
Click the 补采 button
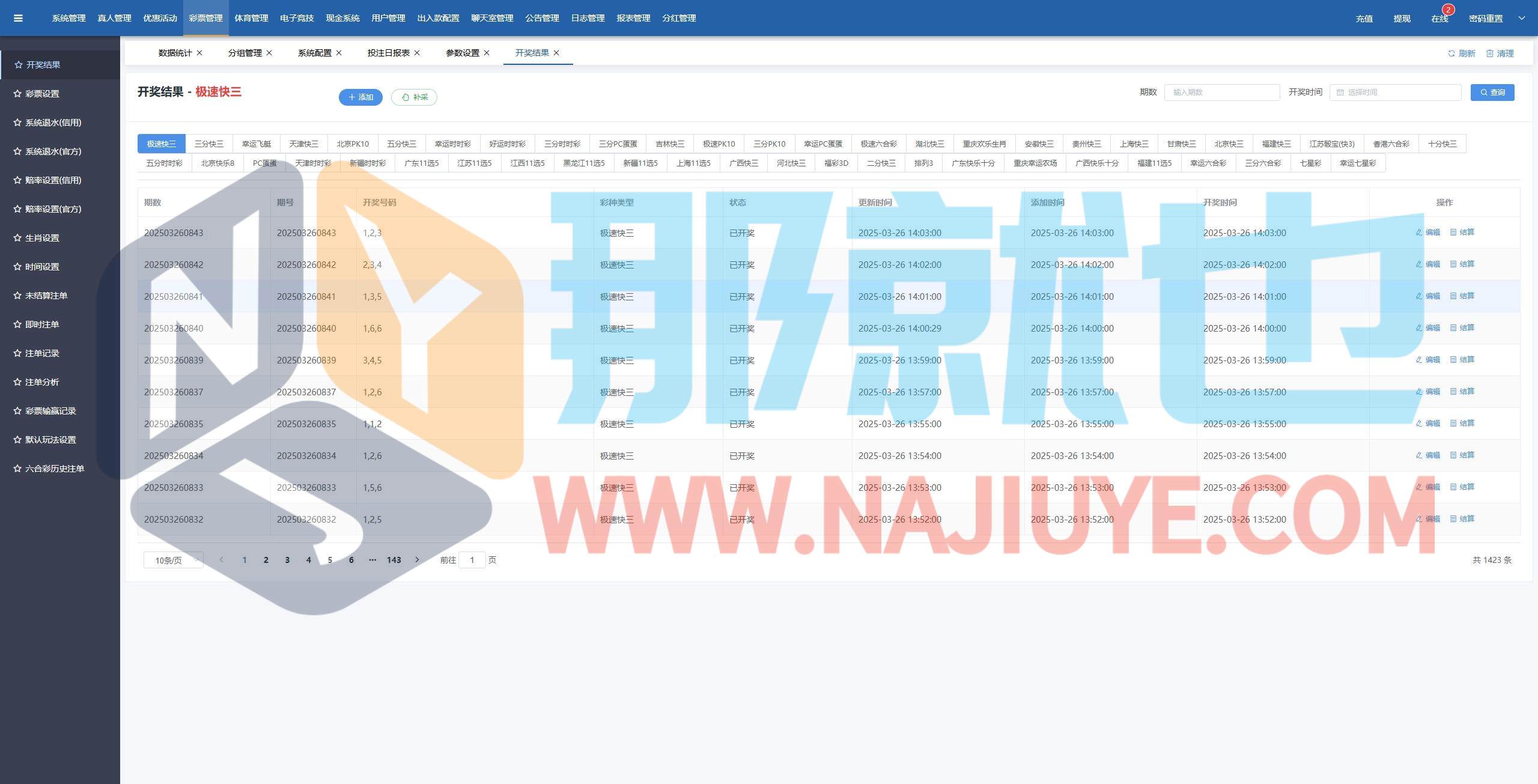pyautogui.click(x=414, y=97)
